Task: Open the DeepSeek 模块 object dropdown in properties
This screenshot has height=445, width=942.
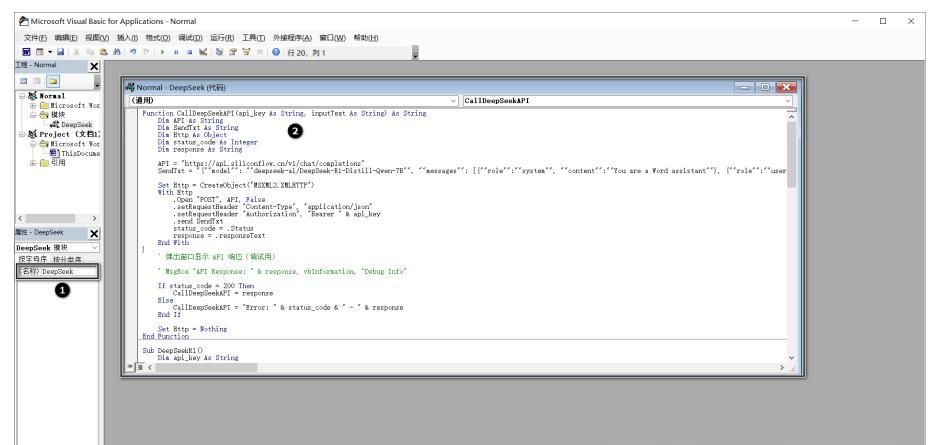Action: (x=94, y=247)
